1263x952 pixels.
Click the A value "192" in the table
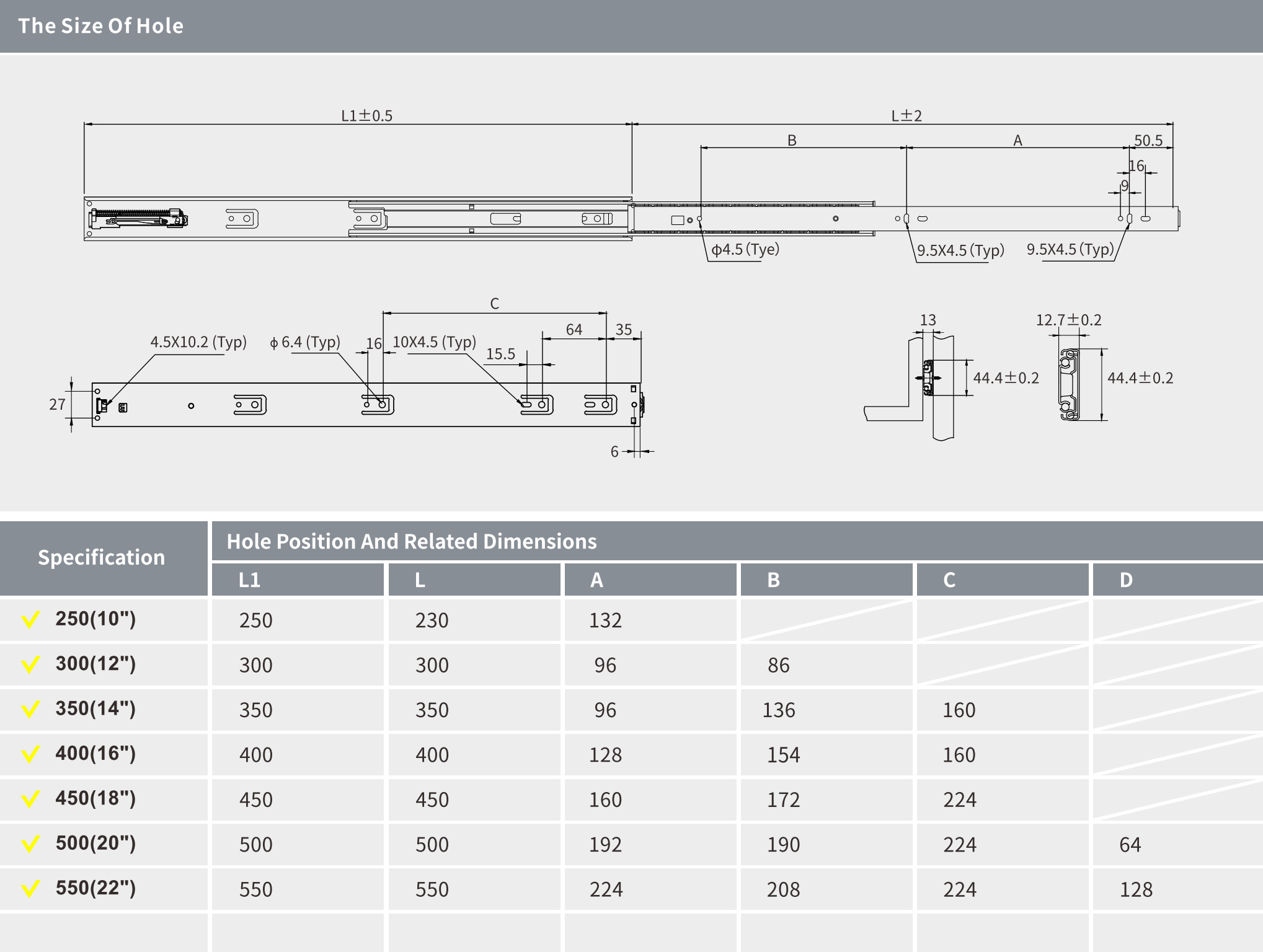click(605, 845)
